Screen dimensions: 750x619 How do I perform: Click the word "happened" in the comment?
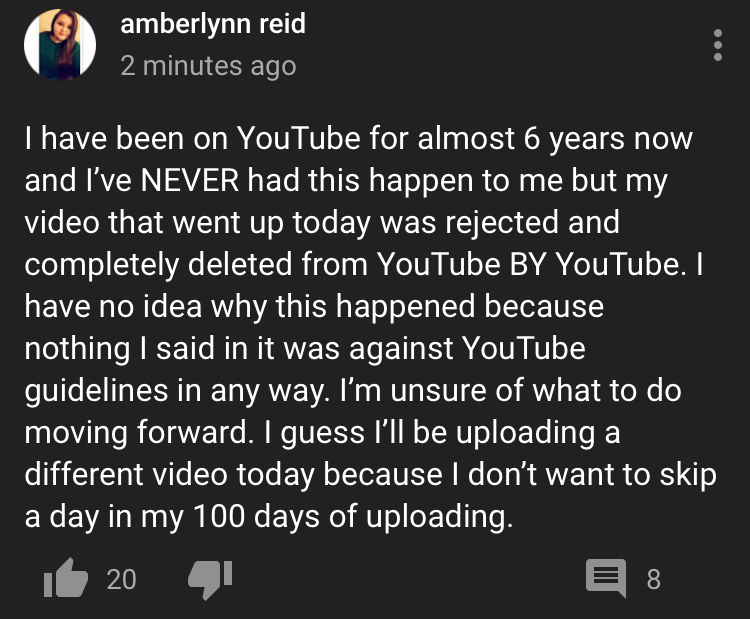pos(406,307)
